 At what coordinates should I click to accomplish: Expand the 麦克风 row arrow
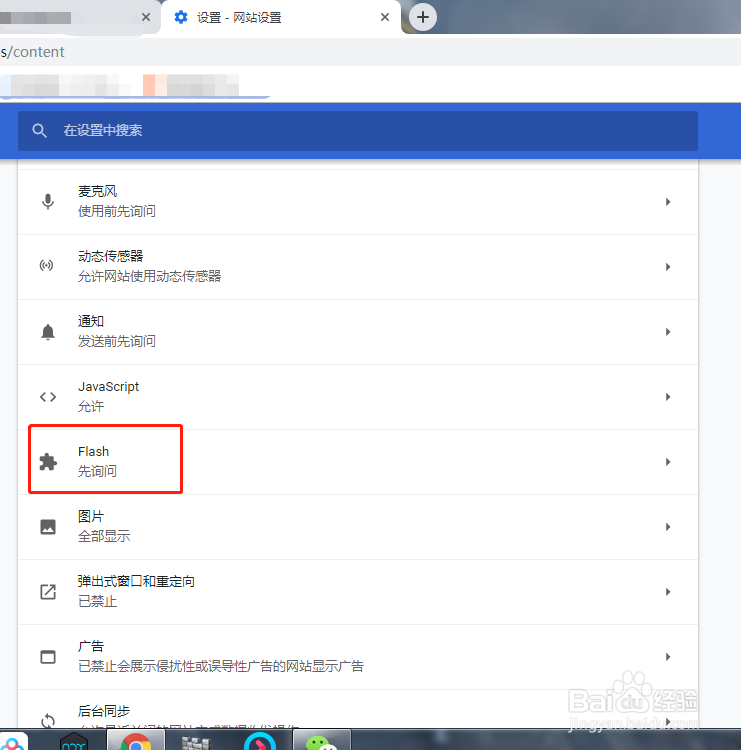[x=668, y=202]
